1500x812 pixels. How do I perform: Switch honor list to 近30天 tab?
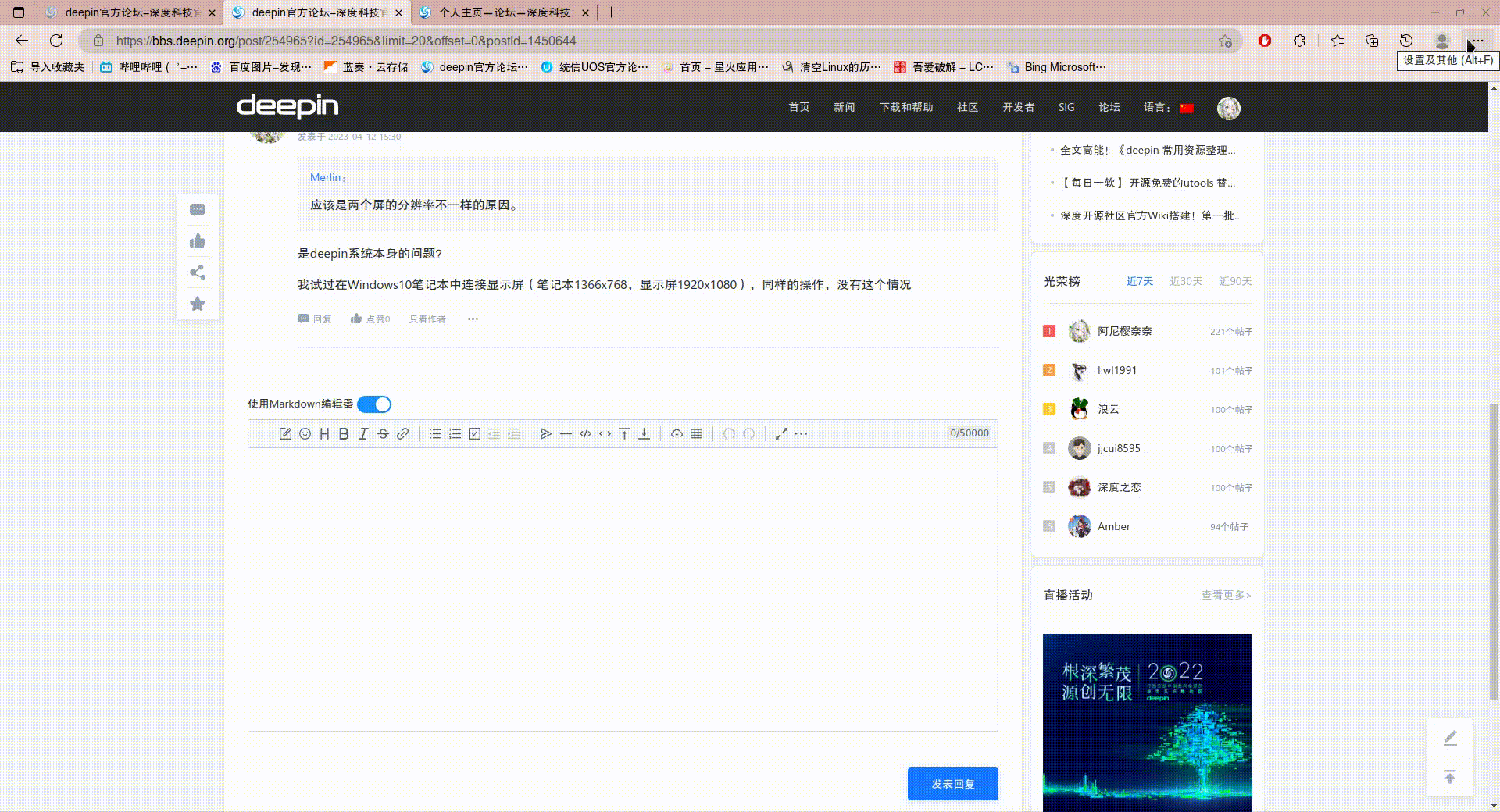1186,282
